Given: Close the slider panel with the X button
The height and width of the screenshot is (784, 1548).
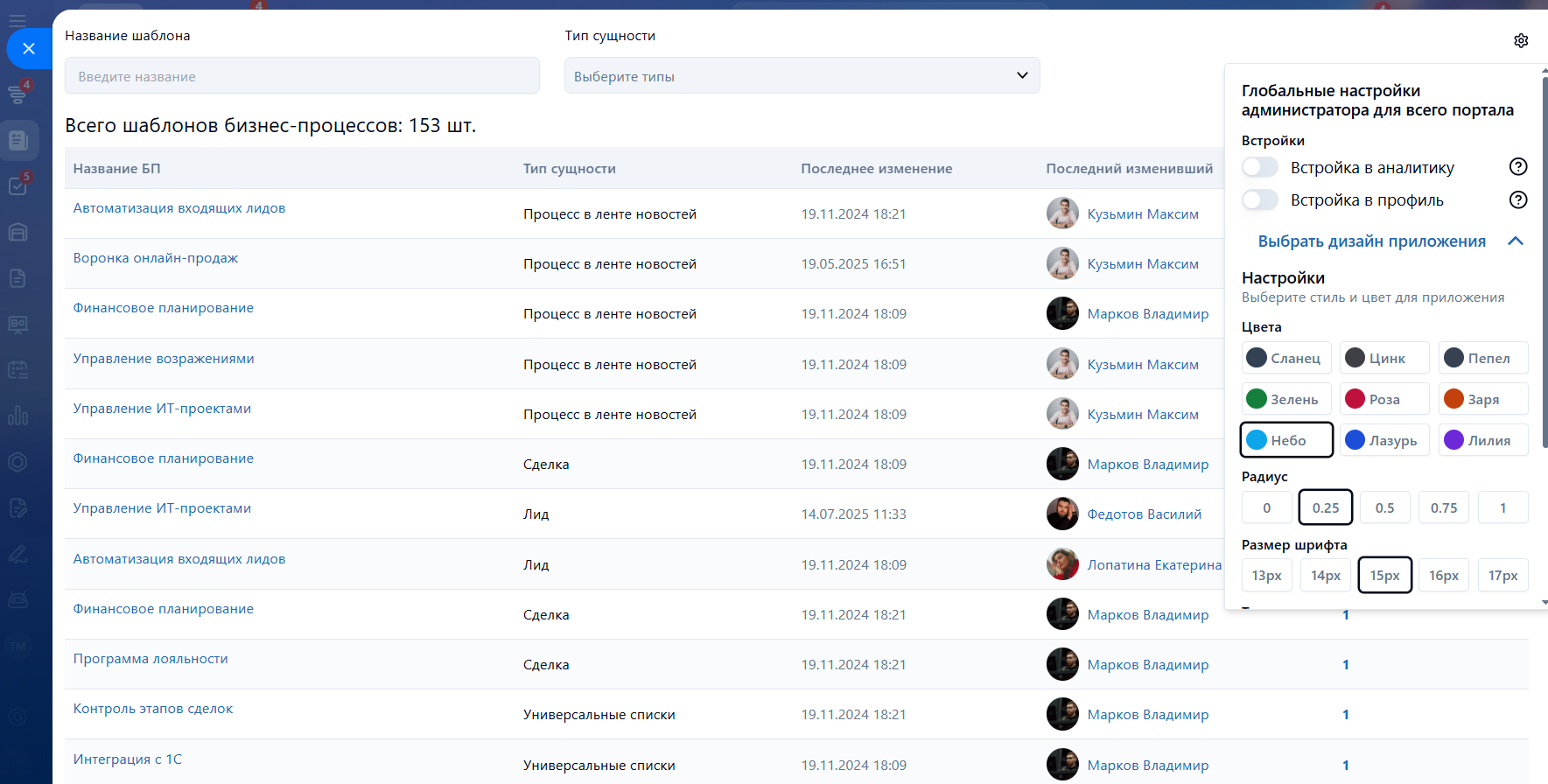Looking at the screenshot, I should 29,49.
